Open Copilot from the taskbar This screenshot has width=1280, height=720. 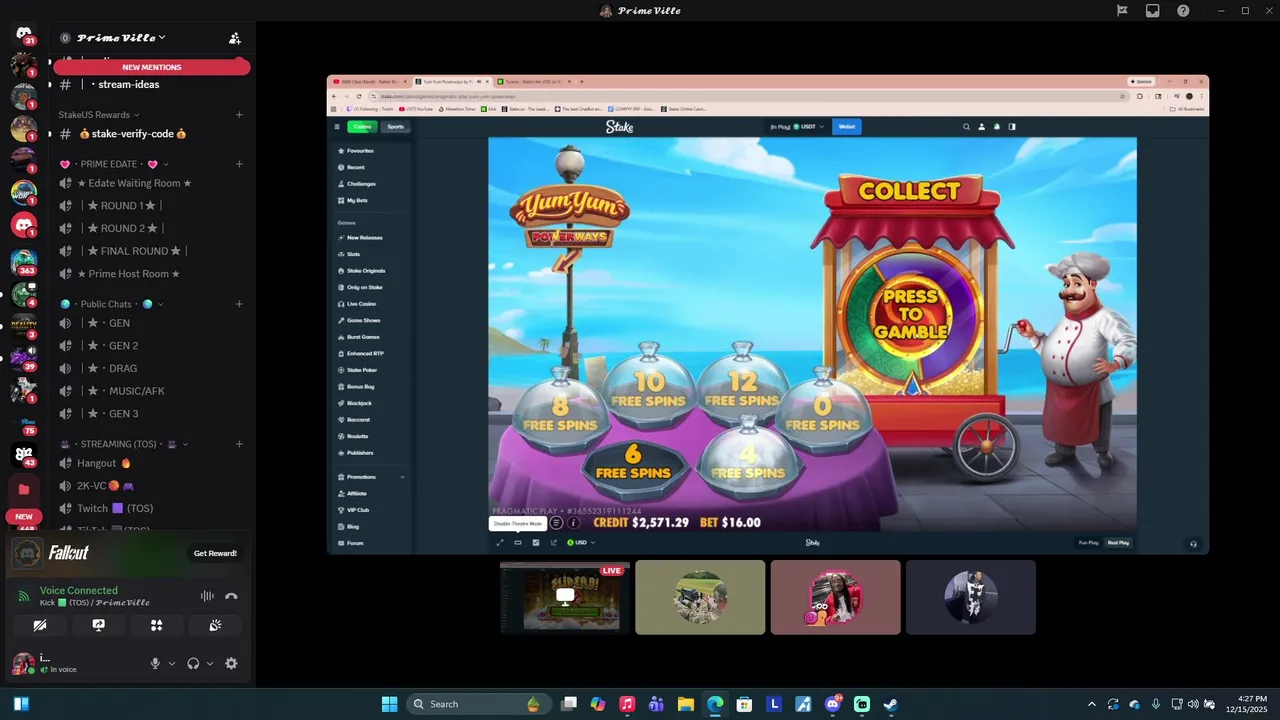pyautogui.click(x=598, y=704)
